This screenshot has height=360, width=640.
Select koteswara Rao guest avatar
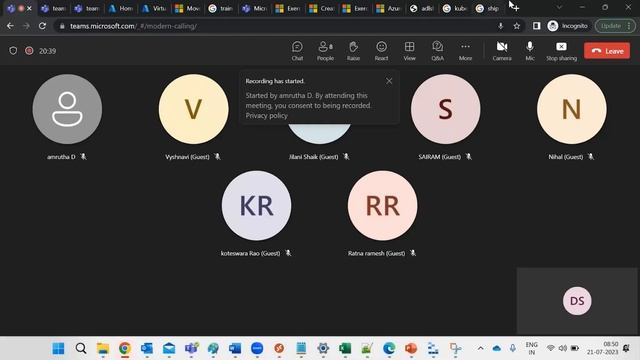point(256,205)
